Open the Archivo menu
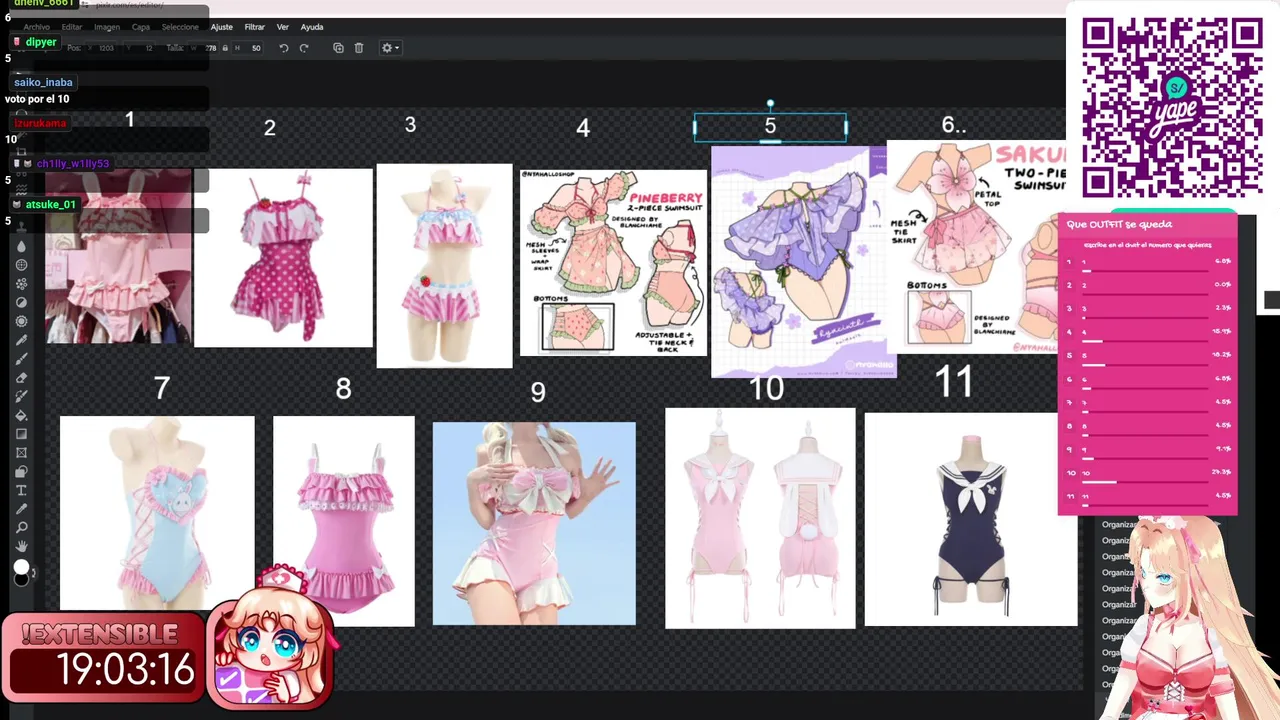The width and height of the screenshot is (1280, 720). point(36,27)
